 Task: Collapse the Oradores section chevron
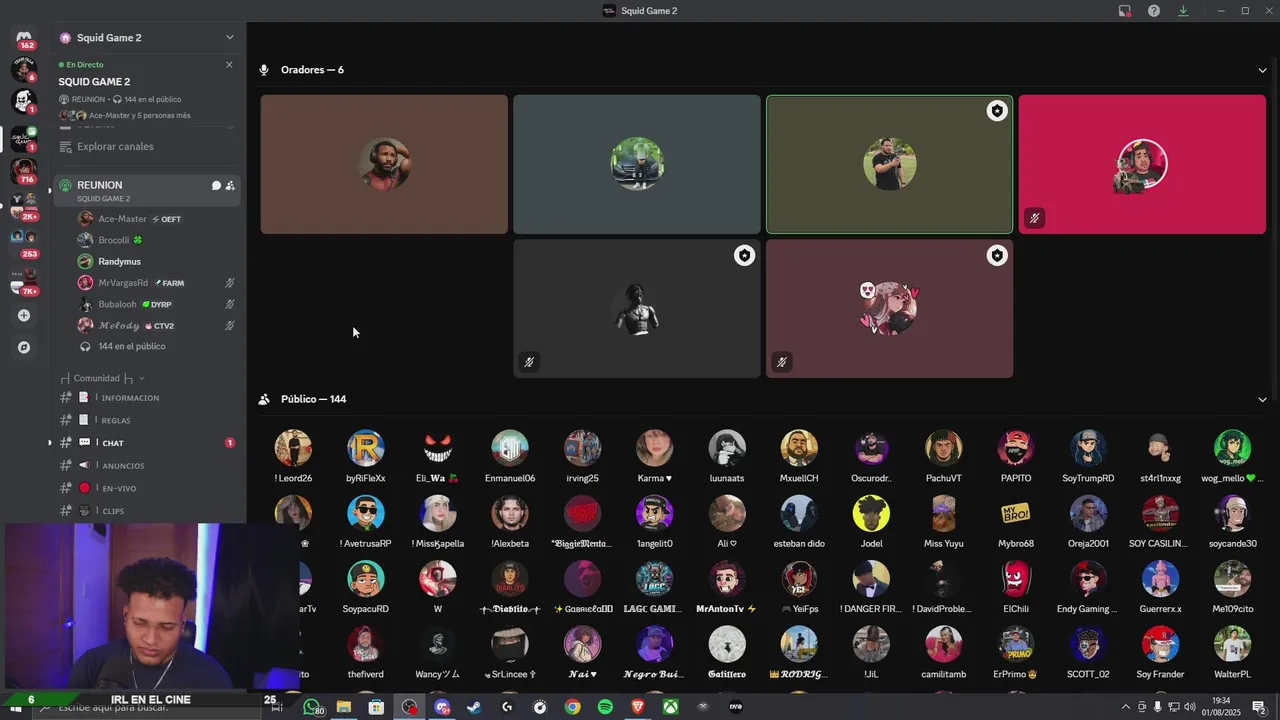tap(1262, 70)
